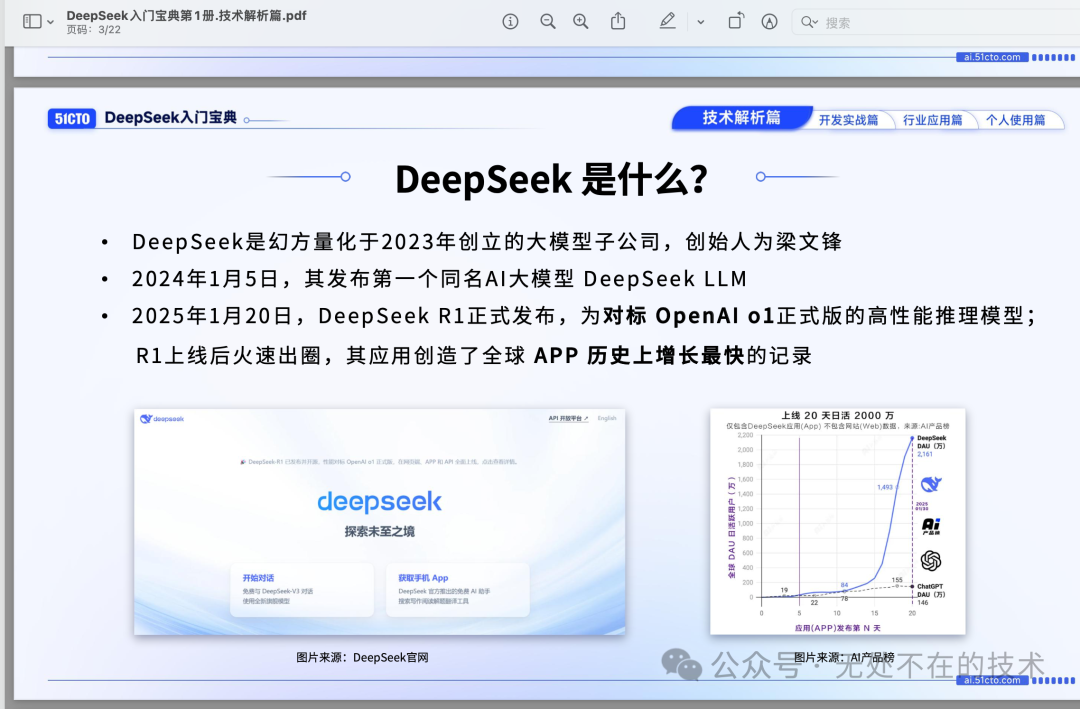Show document info inspector
The image size is (1080, 709).
[x=510, y=22]
